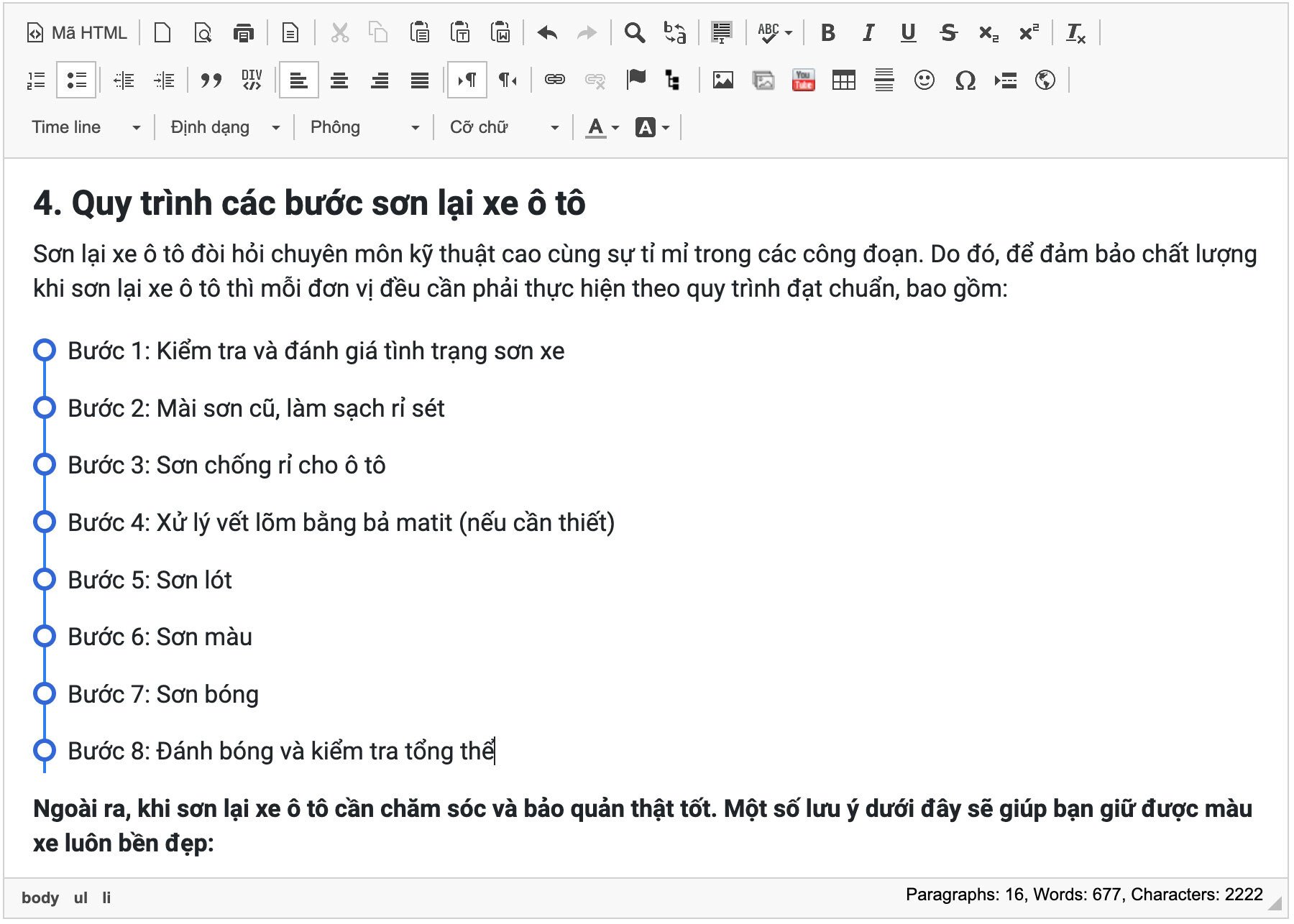This screenshot has width=1294, height=924.
Task: Insert an anchor using the flag icon
Action: coord(635,80)
